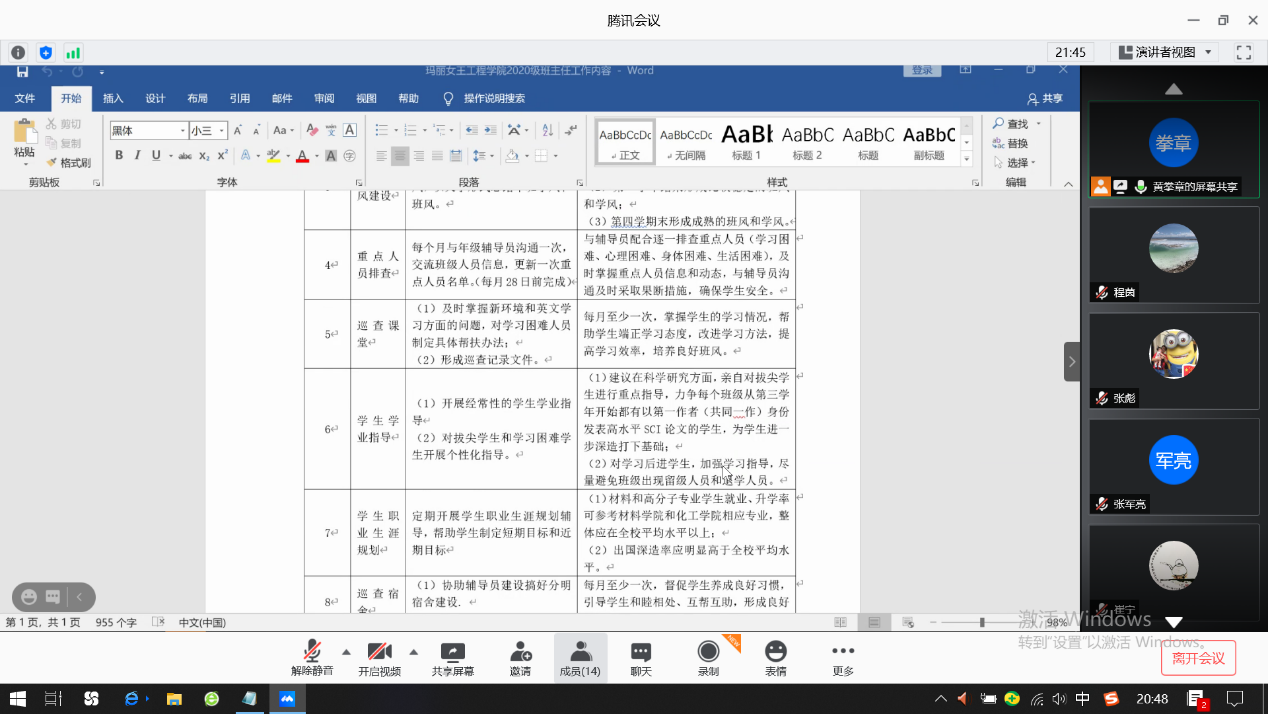Click the meeting info icon
1268x714 pixels.
(x=18, y=52)
